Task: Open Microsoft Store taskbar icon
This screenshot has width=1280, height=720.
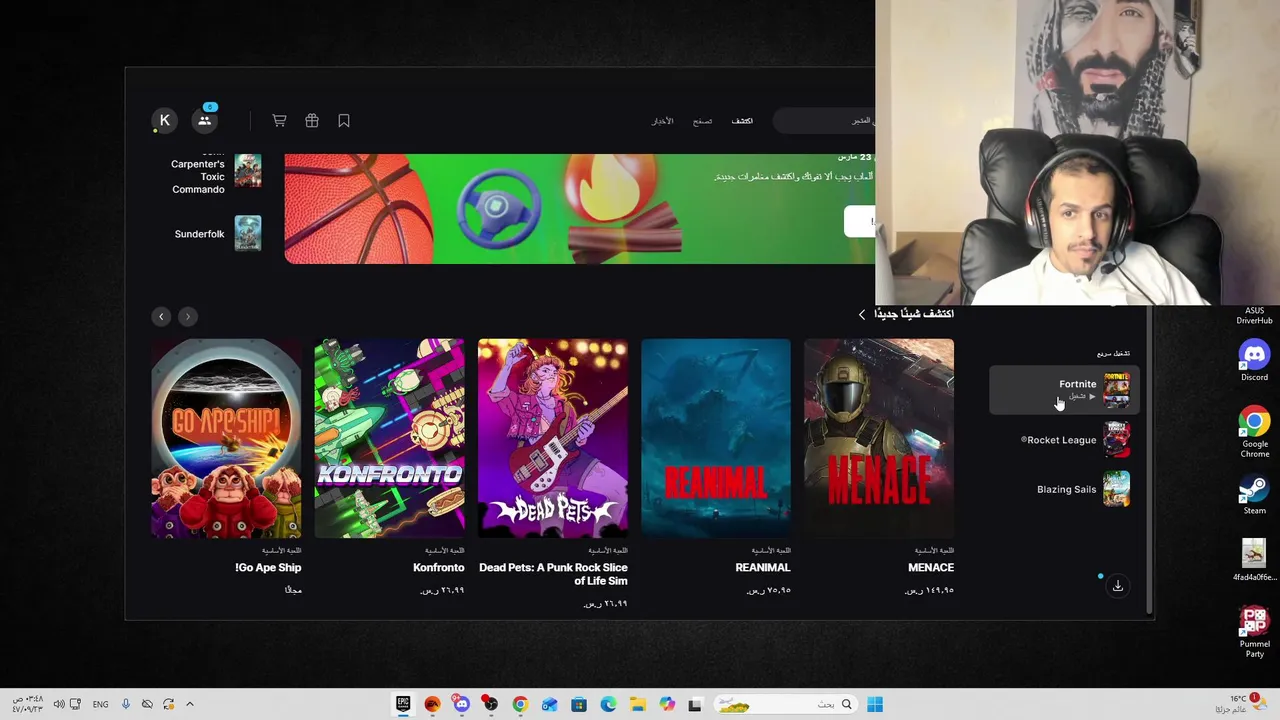Action: 579,704
